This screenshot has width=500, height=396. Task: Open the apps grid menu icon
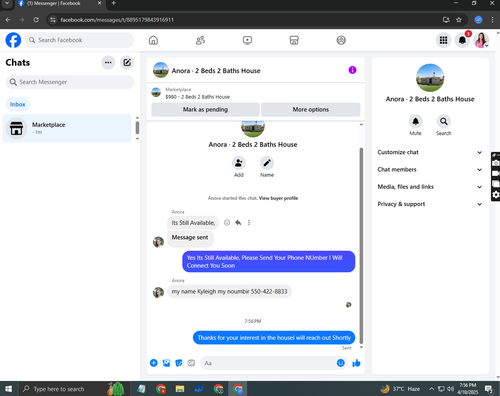click(x=443, y=40)
